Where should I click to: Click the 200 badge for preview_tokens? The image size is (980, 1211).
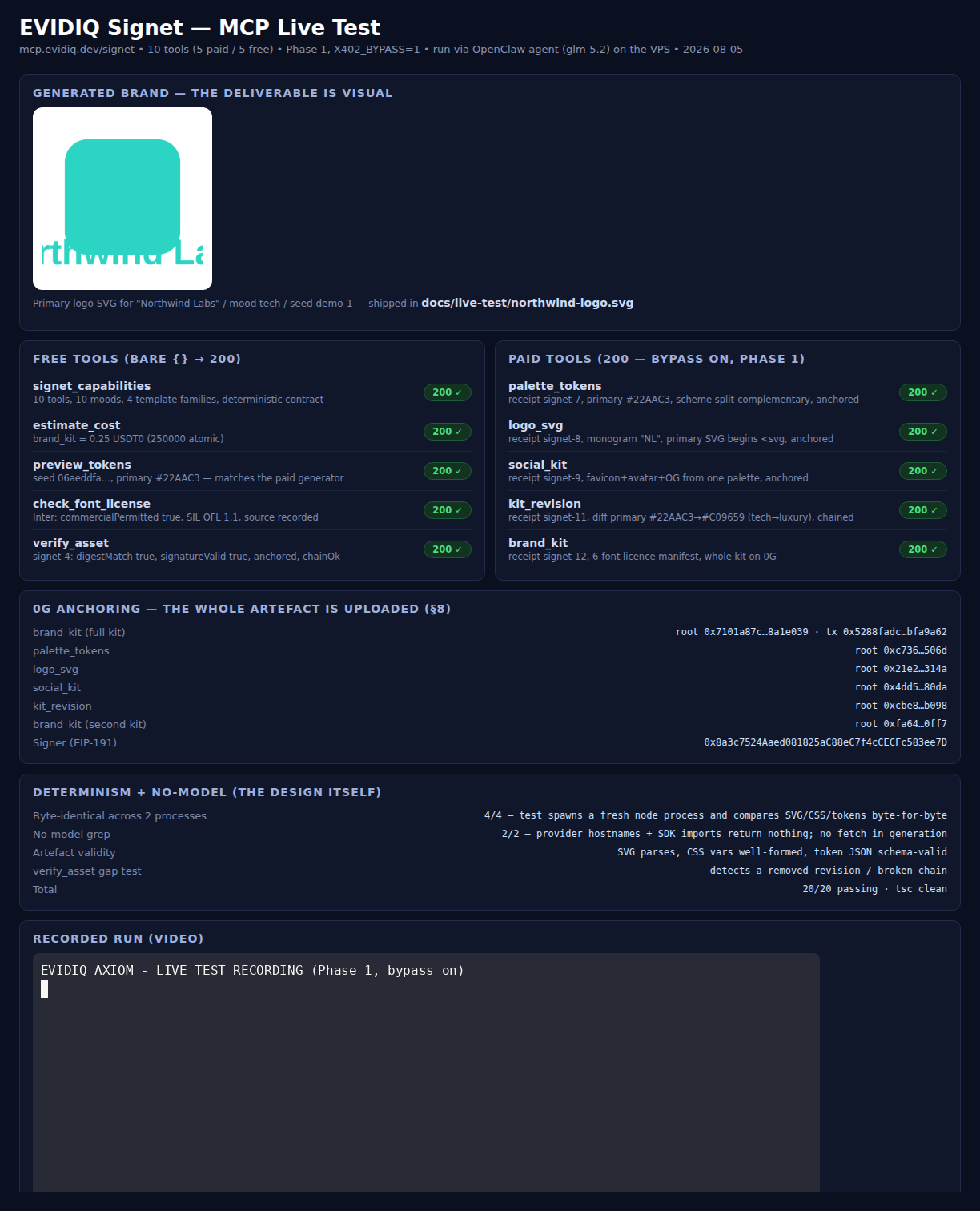tap(448, 471)
